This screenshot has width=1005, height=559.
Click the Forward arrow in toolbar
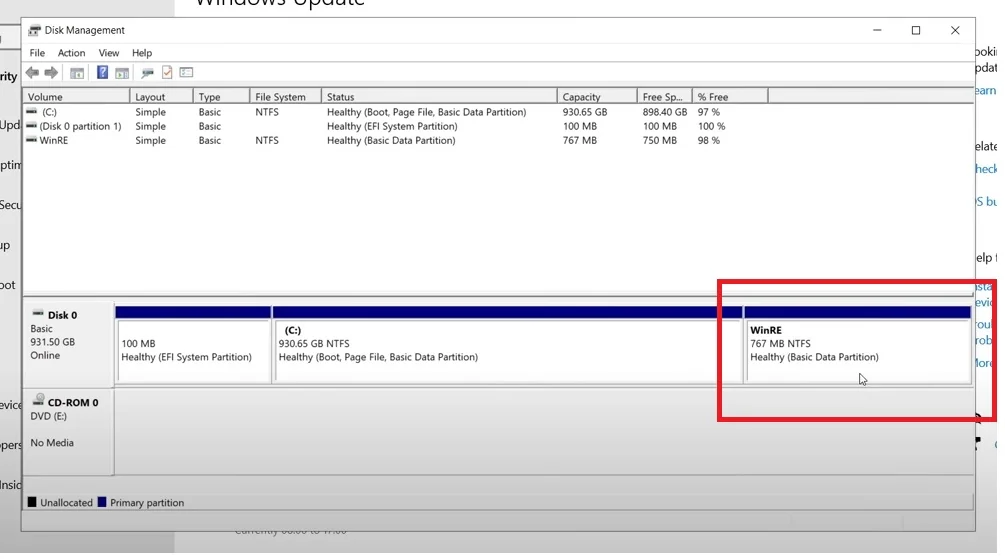pyautogui.click(x=51, y=73)
